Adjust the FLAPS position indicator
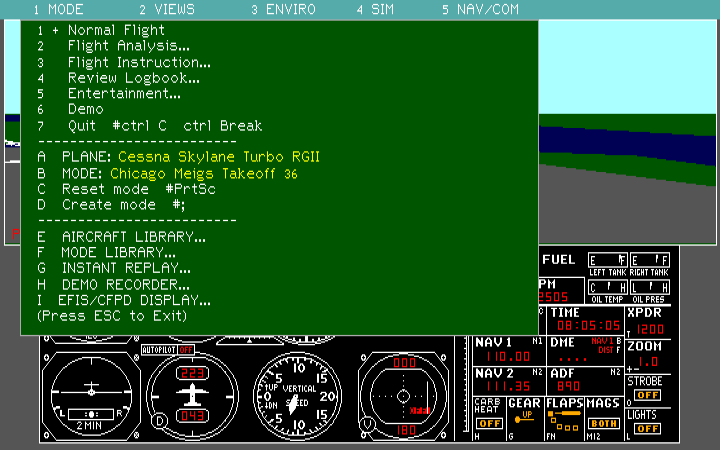The image size is (720, 450). coord(564,421)
